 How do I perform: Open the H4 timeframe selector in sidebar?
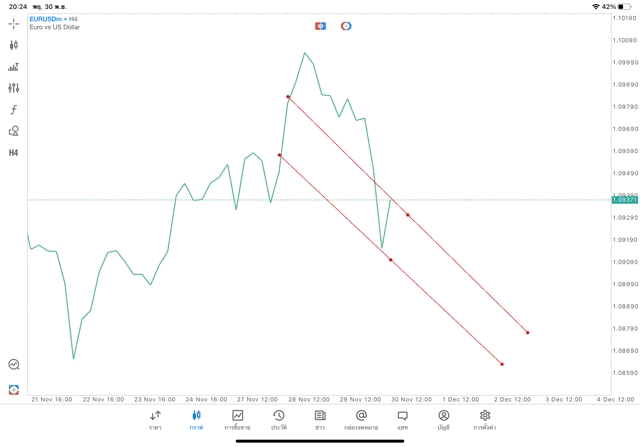pos(13,153)
